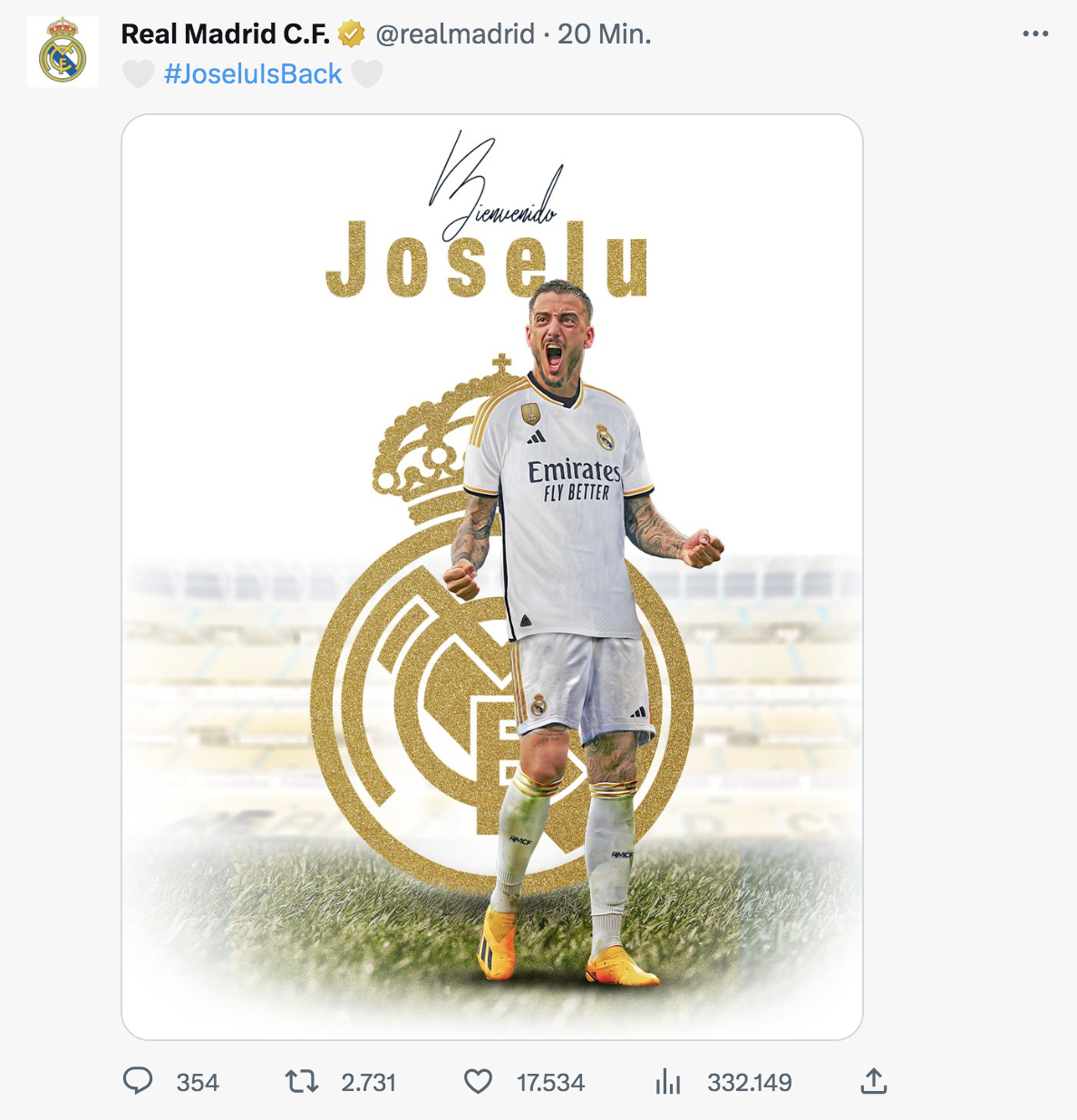Click the 17.534 likes count
The width and height of the screenshot is (1077, 1120).
(x=551, y=1082)
